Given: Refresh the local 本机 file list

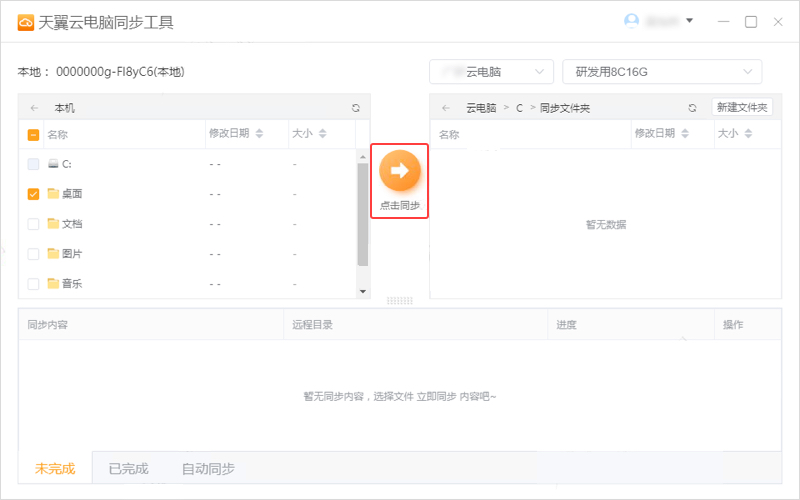Looking at the screenshot, I should coord(356,108).
